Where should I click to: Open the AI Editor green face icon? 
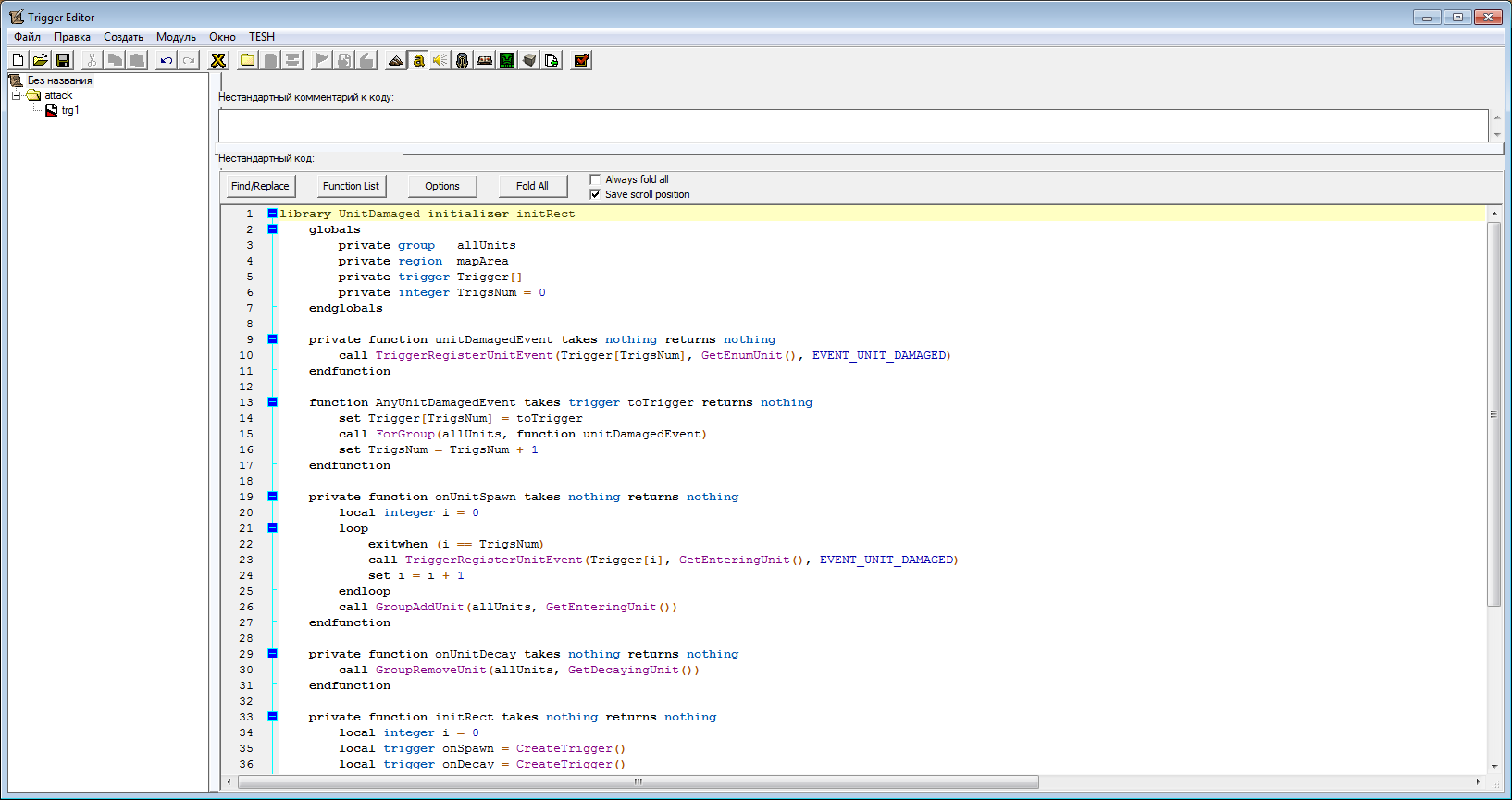pos(507,60)
